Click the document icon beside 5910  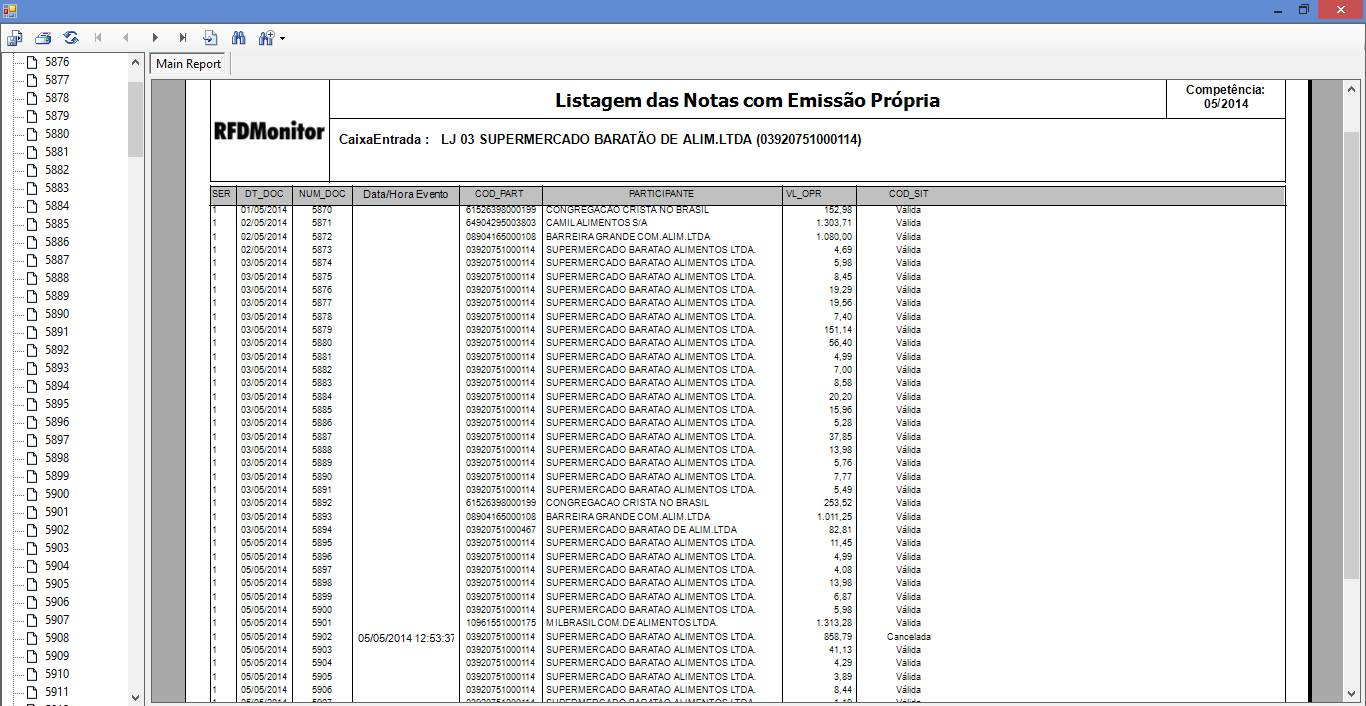(x=30, y=674)
